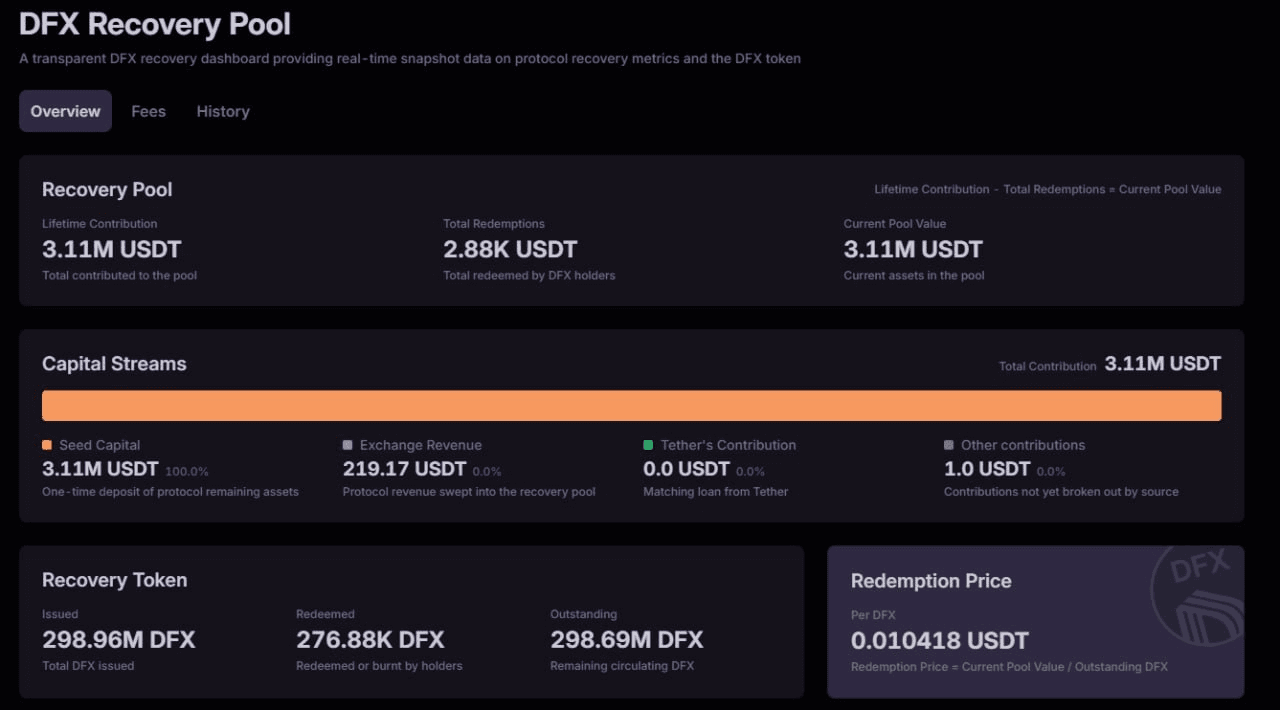Open the History tab
Viewport: 1280px width, 710px height.
223,111
